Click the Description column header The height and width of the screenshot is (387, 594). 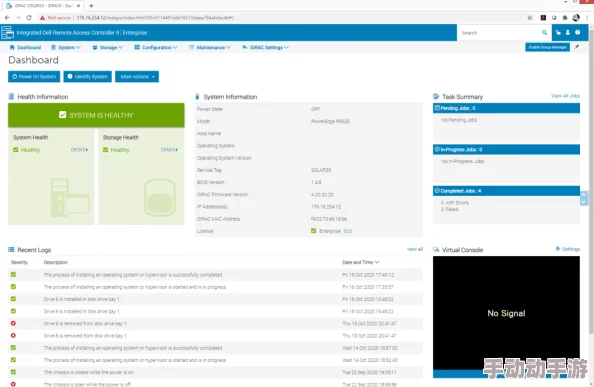coord(56,262)
